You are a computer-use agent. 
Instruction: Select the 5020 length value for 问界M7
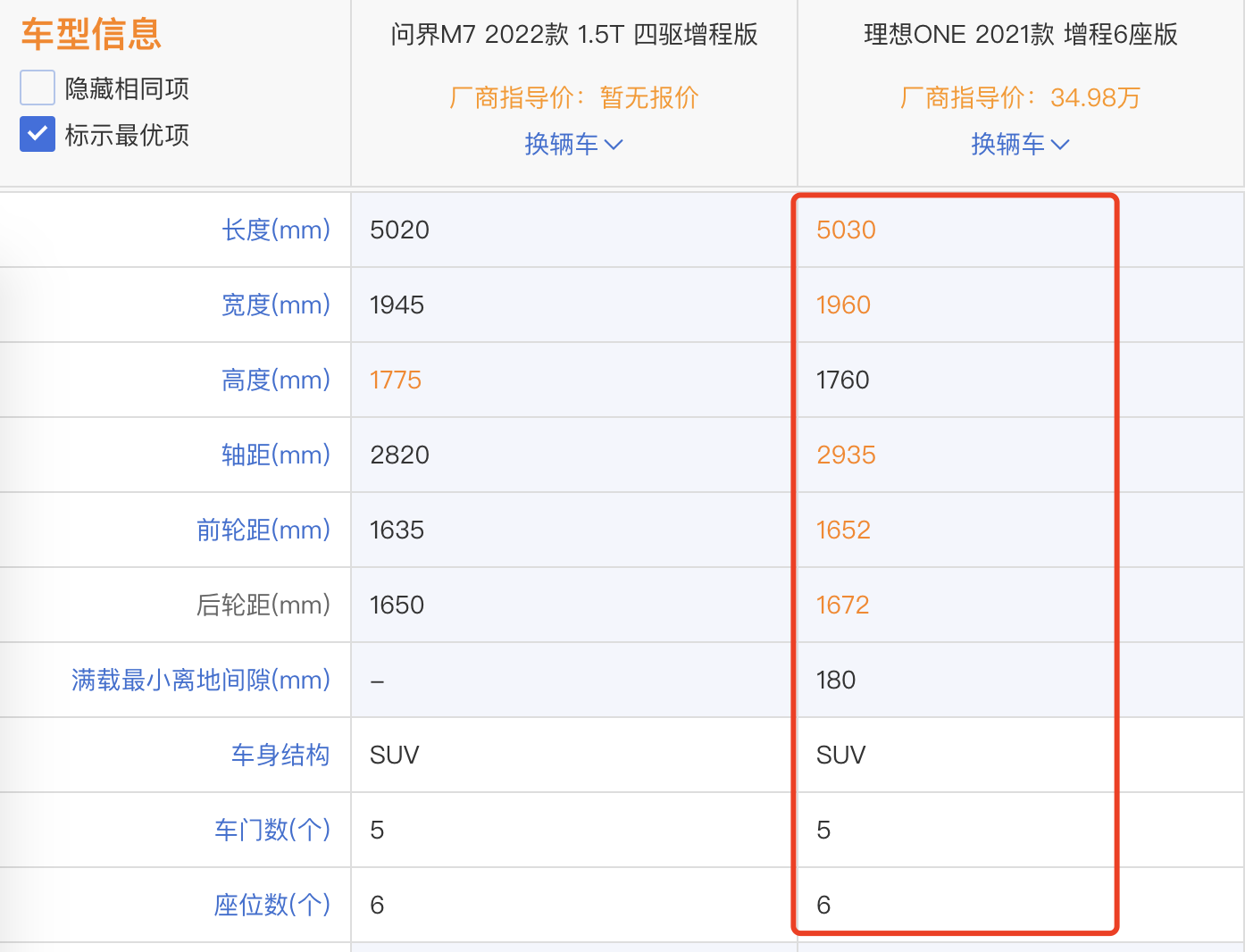click(x=399, y=230)
